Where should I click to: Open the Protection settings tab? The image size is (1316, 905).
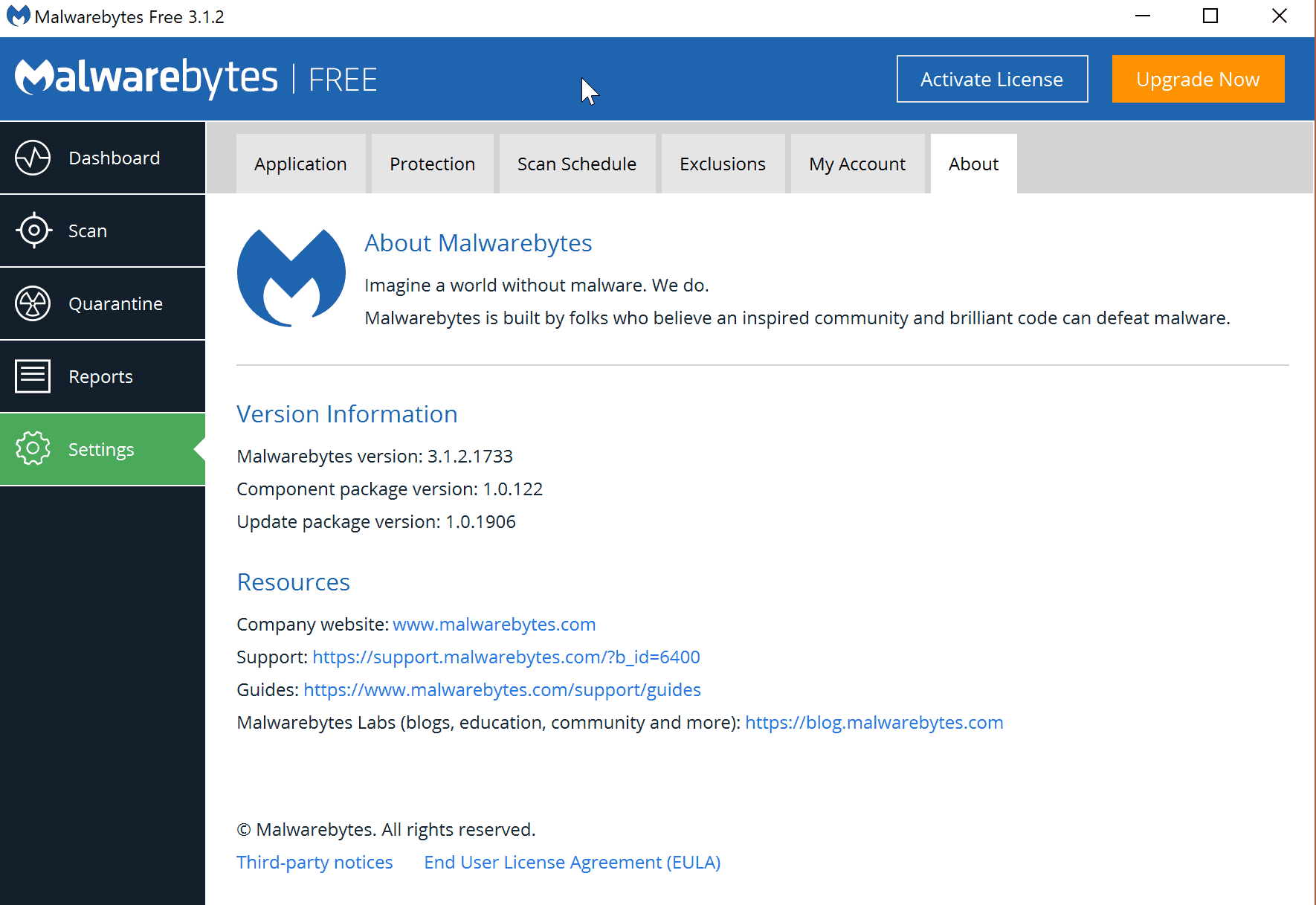(432, 164)
